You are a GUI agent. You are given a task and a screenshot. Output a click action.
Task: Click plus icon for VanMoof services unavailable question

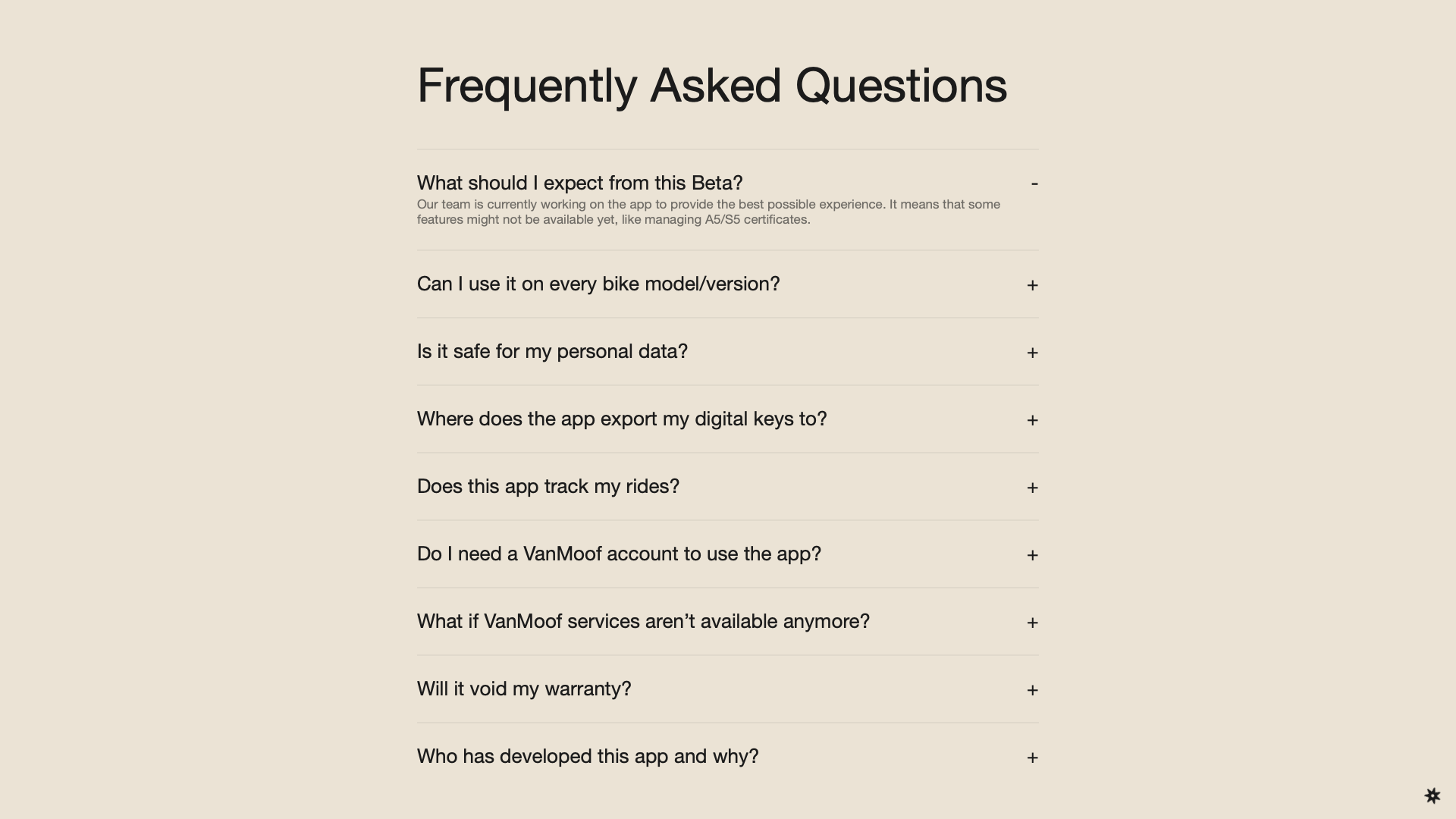click(1032, 623)
